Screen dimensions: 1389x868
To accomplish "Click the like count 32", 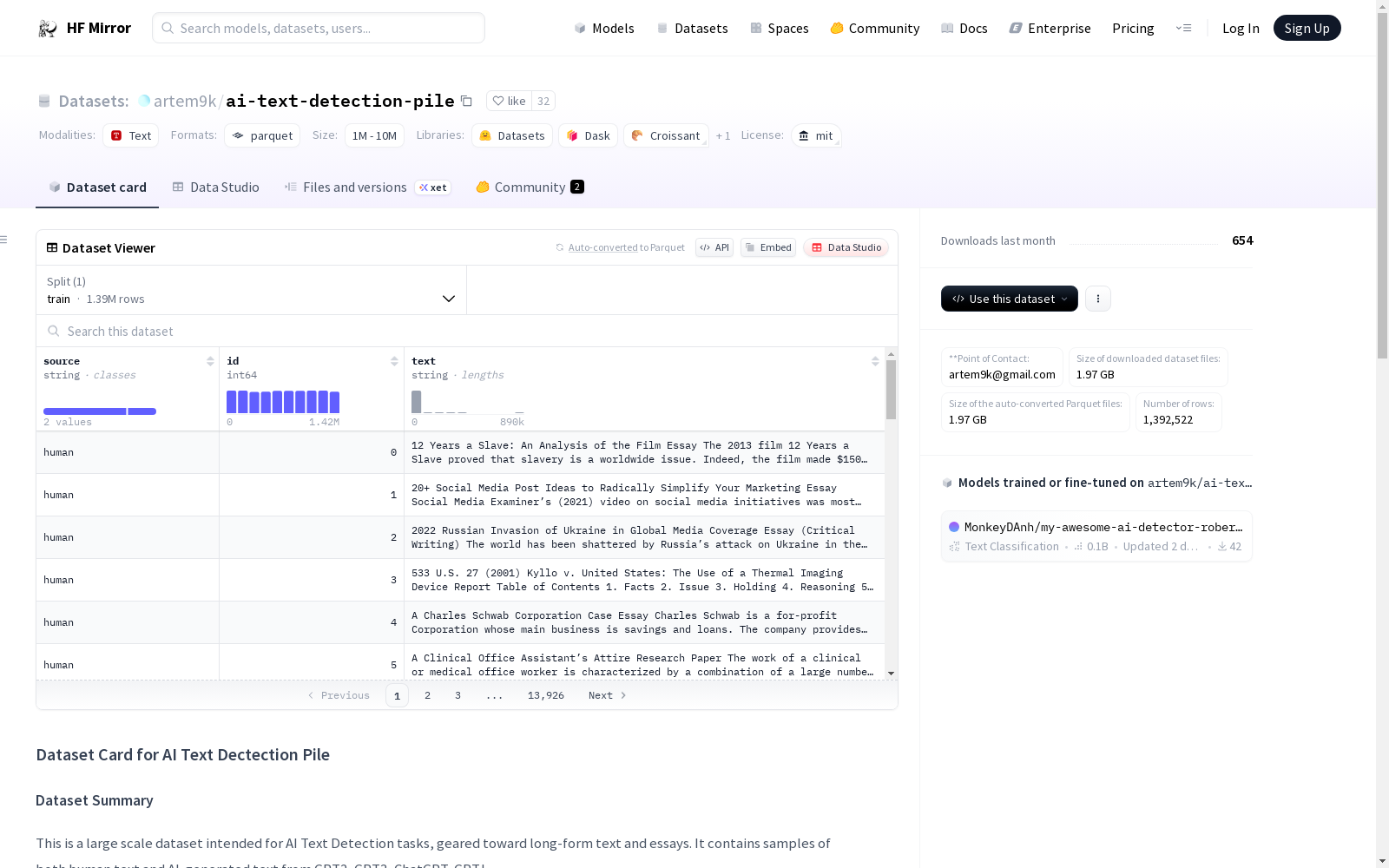I will point(543,102).
